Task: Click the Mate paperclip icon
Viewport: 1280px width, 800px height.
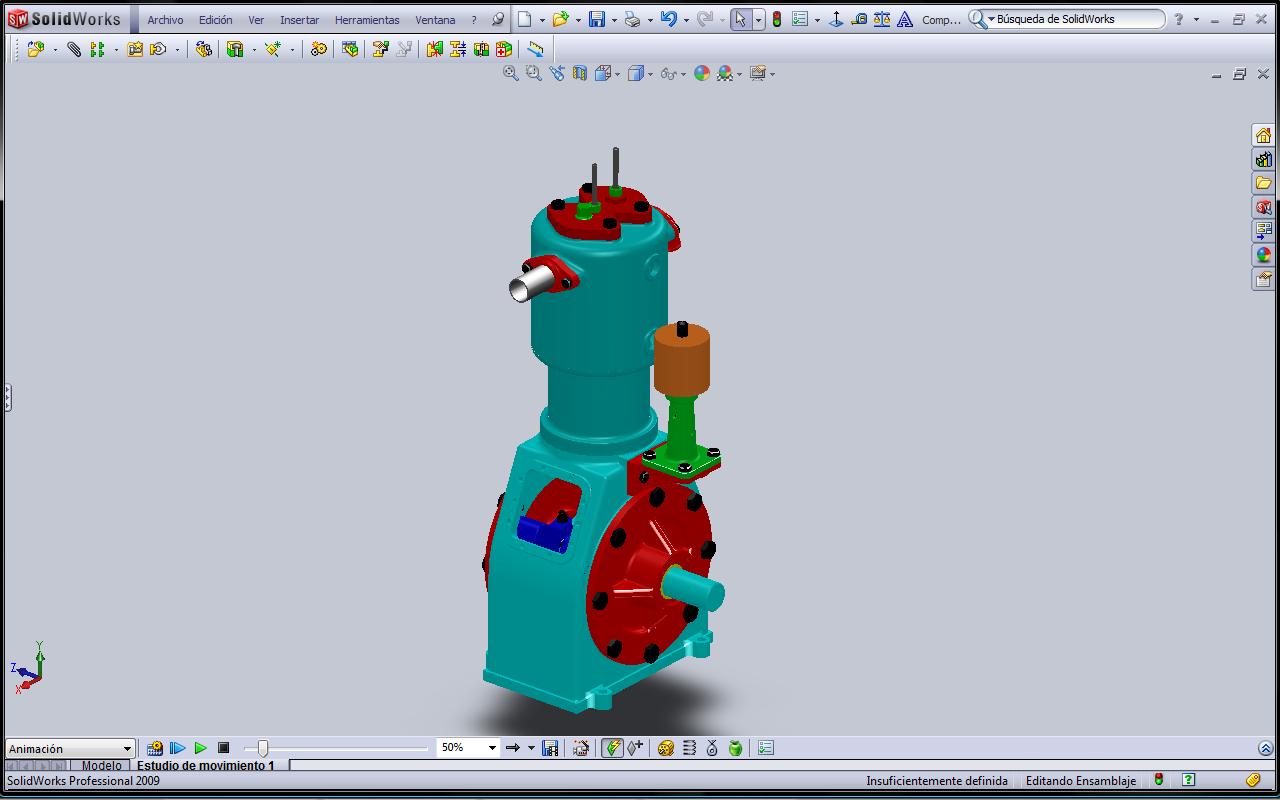Action: (74, 49)
